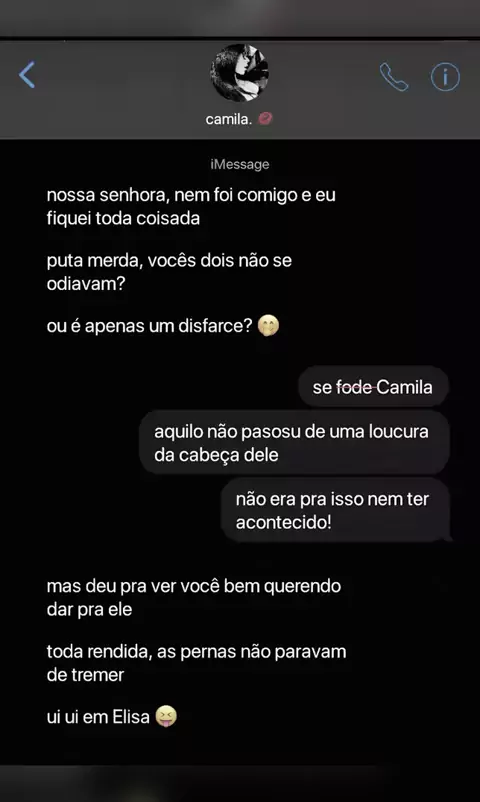Screen dimensions: 480x802
Task: Tap the 'ui ui em Elisa' message
Action: (112, 717)
